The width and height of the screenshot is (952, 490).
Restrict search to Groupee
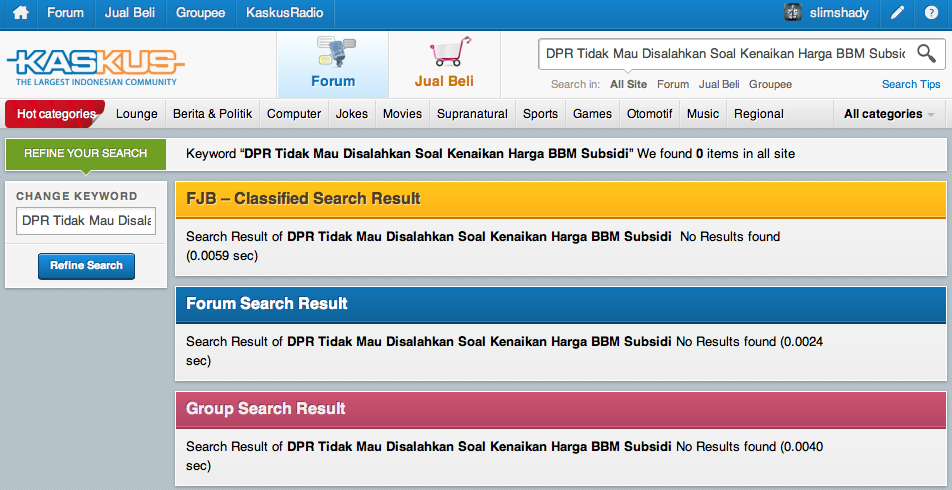click(x=770, y=84)
